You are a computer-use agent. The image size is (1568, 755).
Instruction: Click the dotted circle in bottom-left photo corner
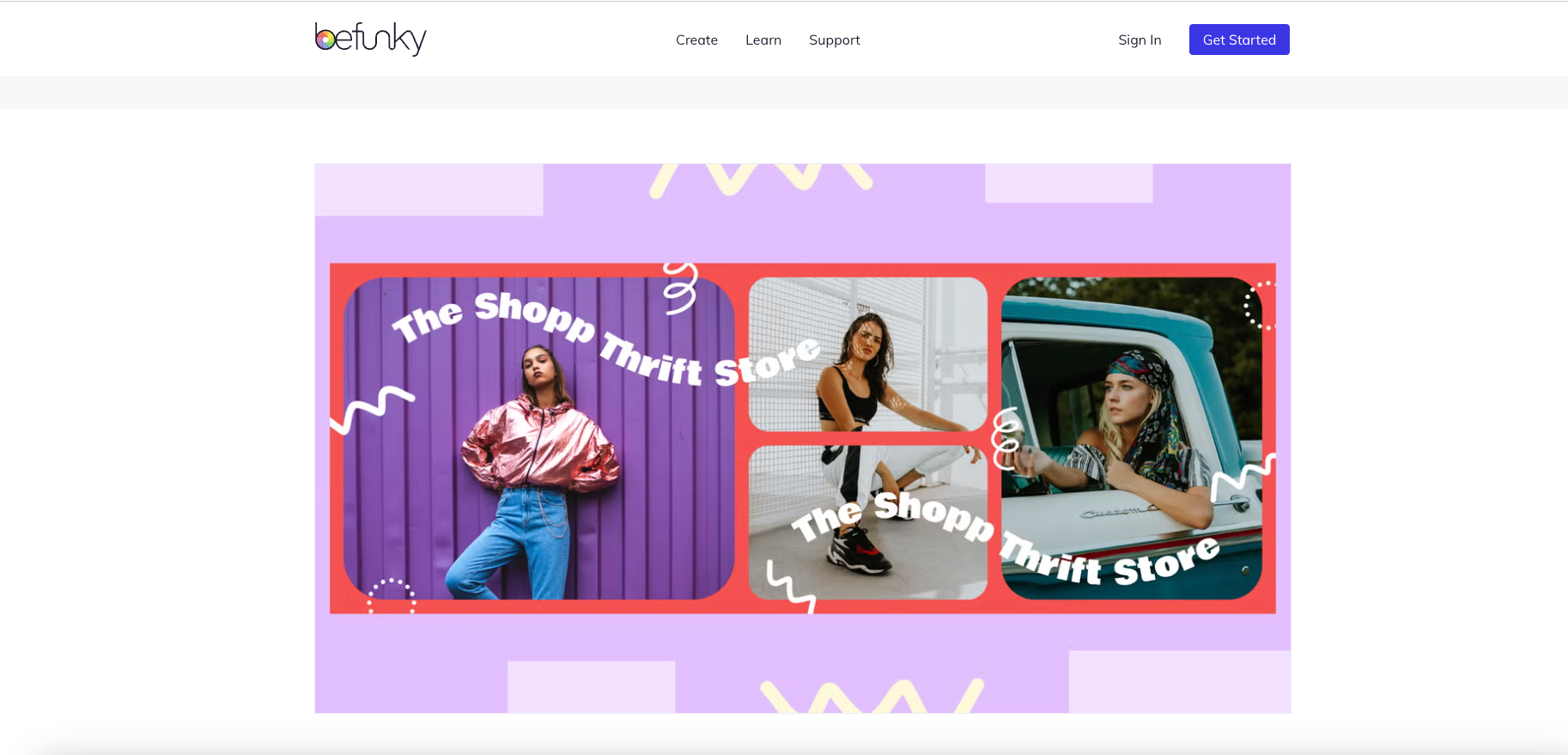point(392,595)
